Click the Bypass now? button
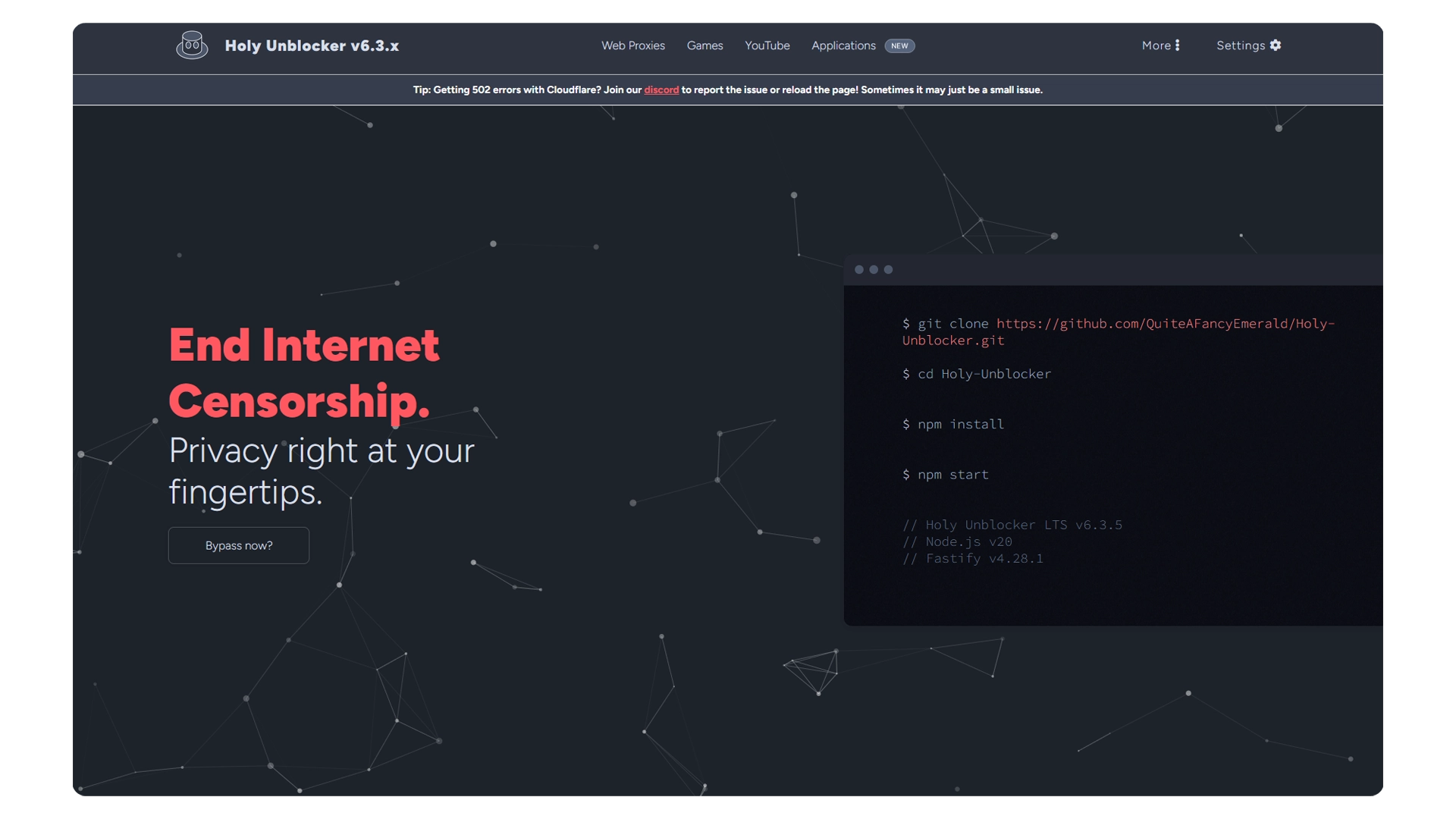 tap(238, 545)
